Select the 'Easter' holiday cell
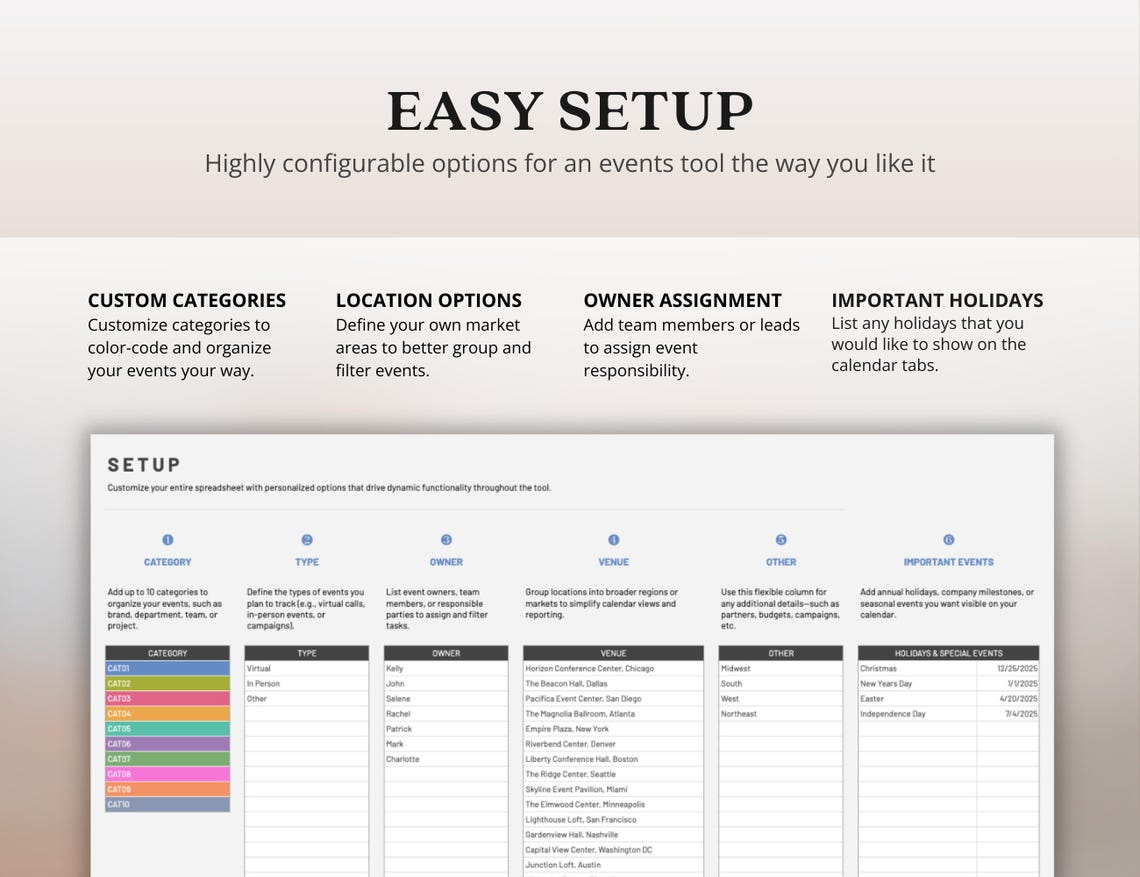 [x=918, y=698]
